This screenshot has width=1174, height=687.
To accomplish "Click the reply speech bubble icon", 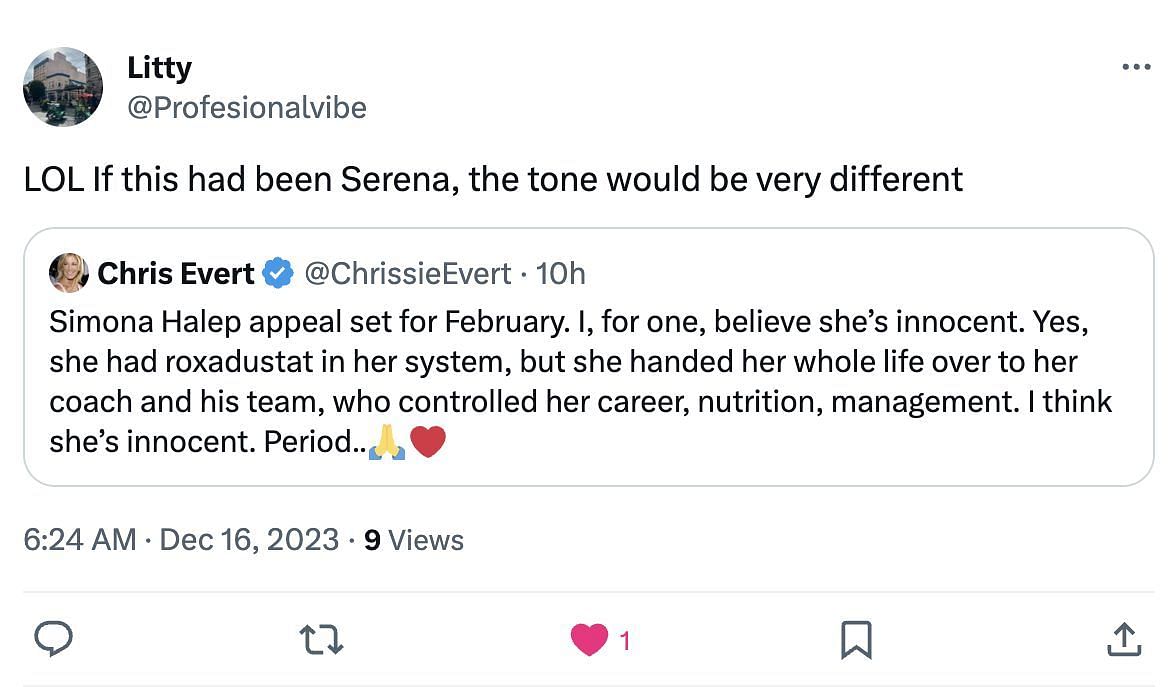I will coord(52,639).
